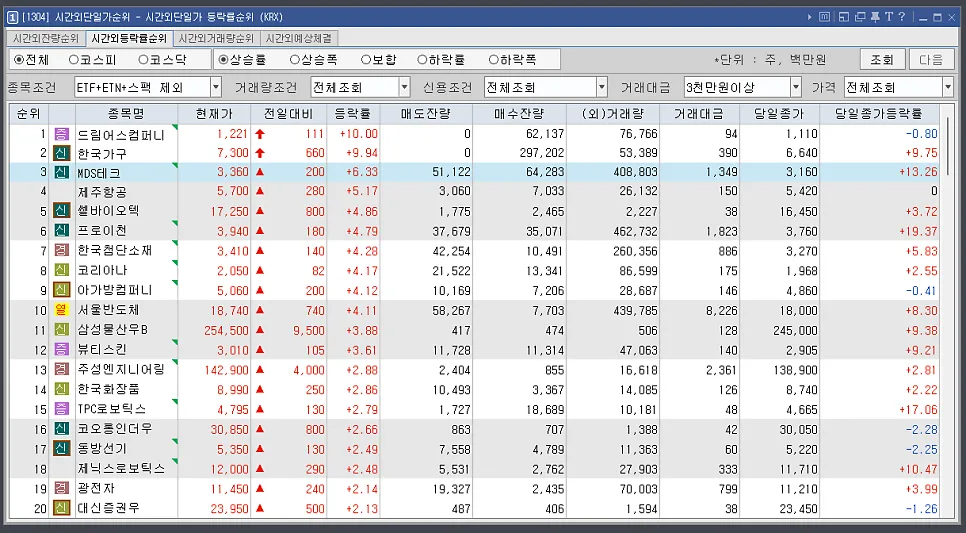This screenshot has height=533, width=966.
Task: Click the 신 badge beside 한국화장품
Action: click(61, 389)
